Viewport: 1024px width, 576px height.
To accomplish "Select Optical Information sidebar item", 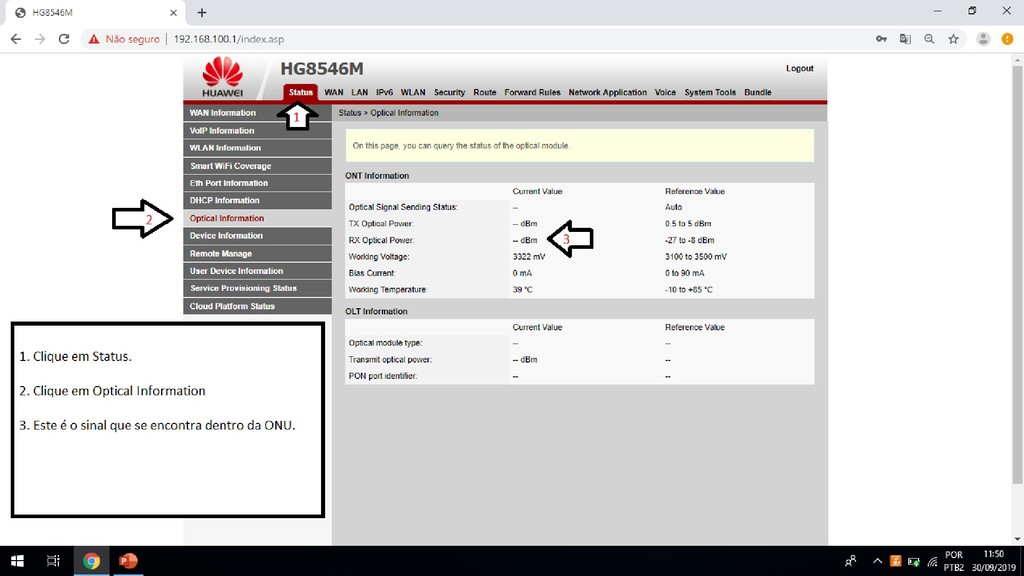I will tap(257, 218).
